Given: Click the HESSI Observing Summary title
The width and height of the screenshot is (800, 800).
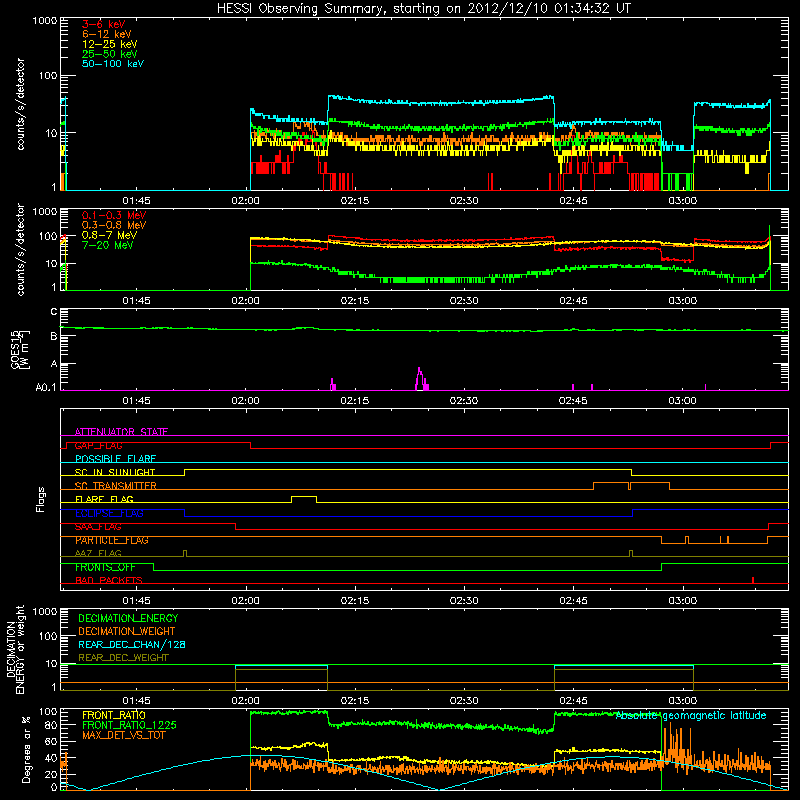Looking at the screenshot, I should [424, 8].
